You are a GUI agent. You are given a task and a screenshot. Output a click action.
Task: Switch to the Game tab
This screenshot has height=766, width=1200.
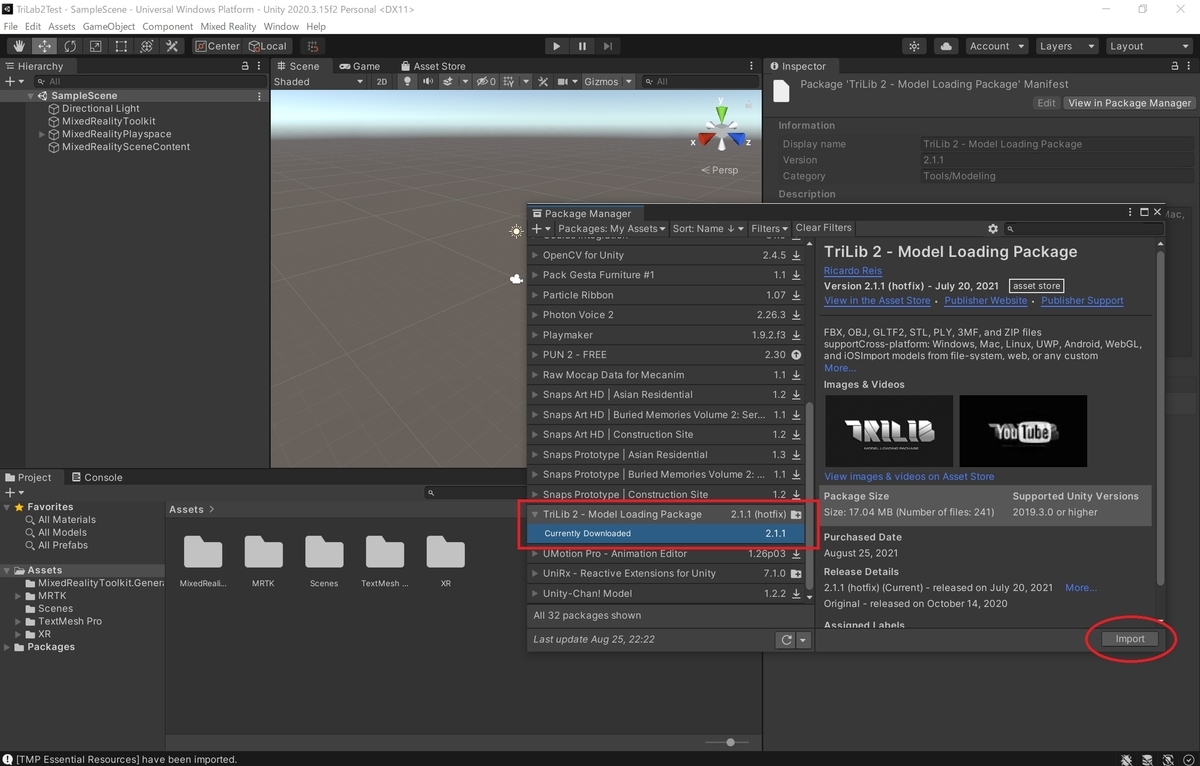point(359,66)
